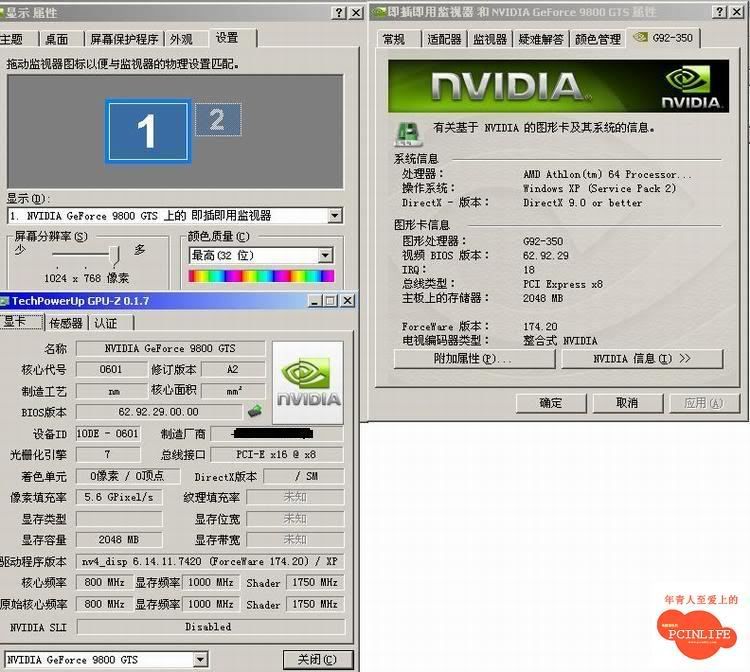Click the PCINLIFE watermark logo
The height and width of the screenshot is (672, 750).
tap(697, 630)
